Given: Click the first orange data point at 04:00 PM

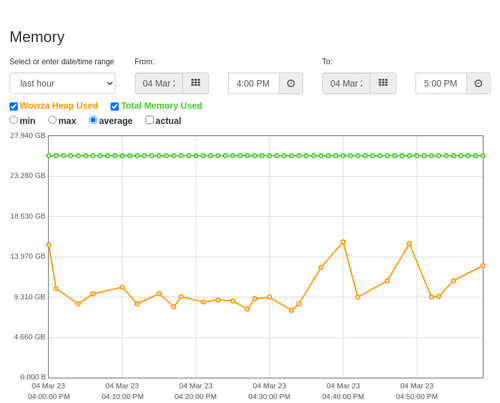Looking at the screenshot, I should tap(49, 245).
